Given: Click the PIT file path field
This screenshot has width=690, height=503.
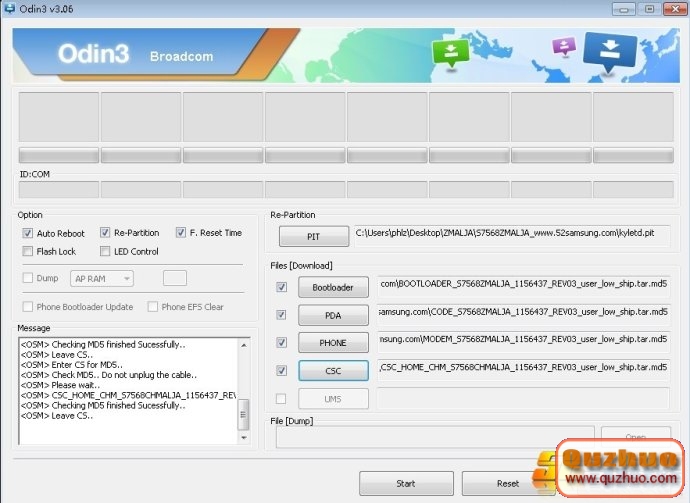Looking at the screenshot, I should [x=512, y=234].
